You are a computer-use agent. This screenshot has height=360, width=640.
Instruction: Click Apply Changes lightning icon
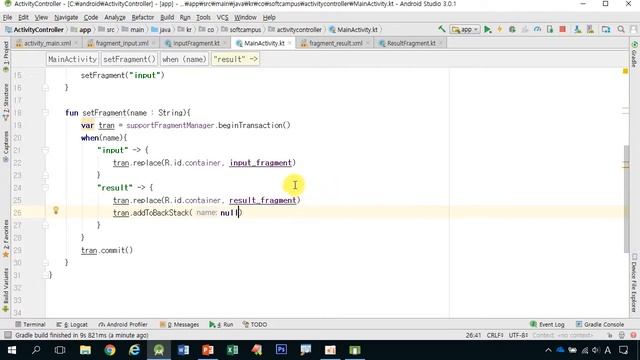[500, 29]
